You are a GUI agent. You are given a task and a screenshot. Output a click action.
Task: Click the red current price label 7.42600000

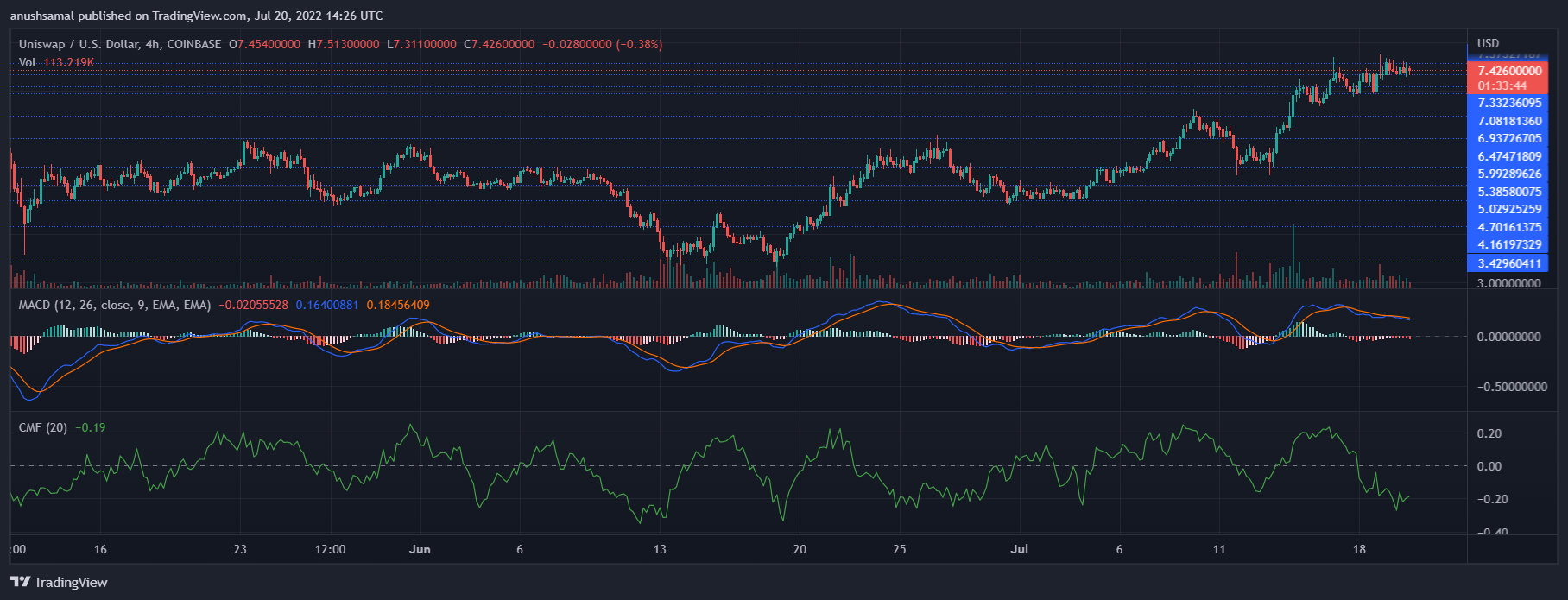(x=1507, y=71)
